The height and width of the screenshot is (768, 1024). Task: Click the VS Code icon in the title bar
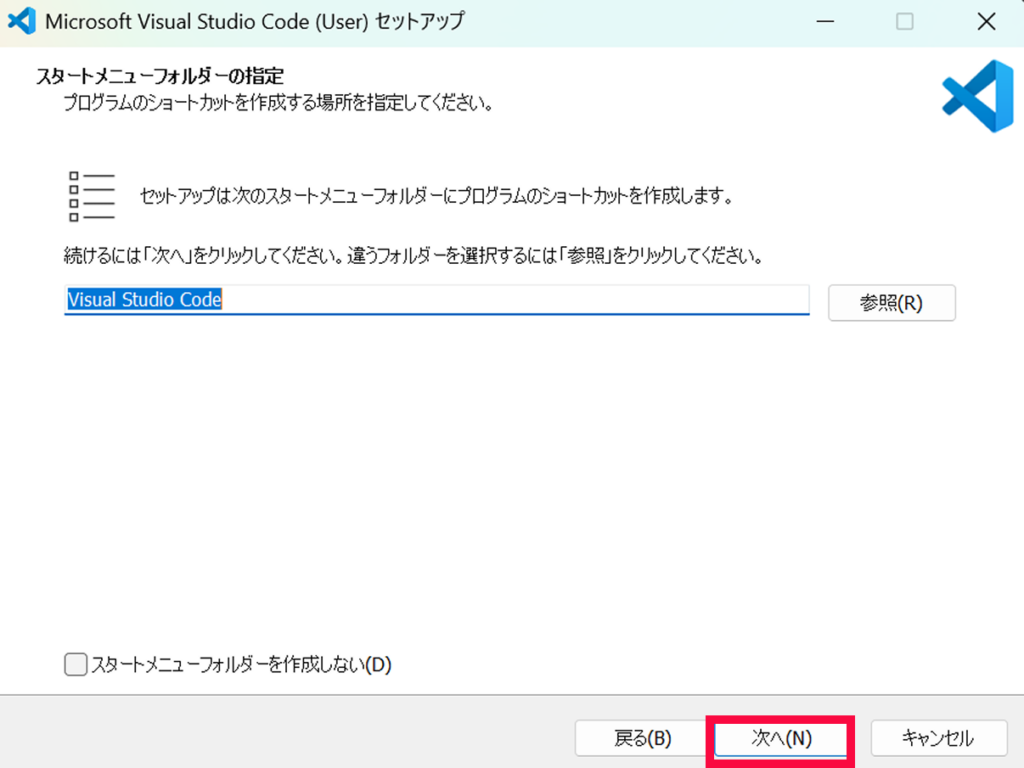coord(22,20)
